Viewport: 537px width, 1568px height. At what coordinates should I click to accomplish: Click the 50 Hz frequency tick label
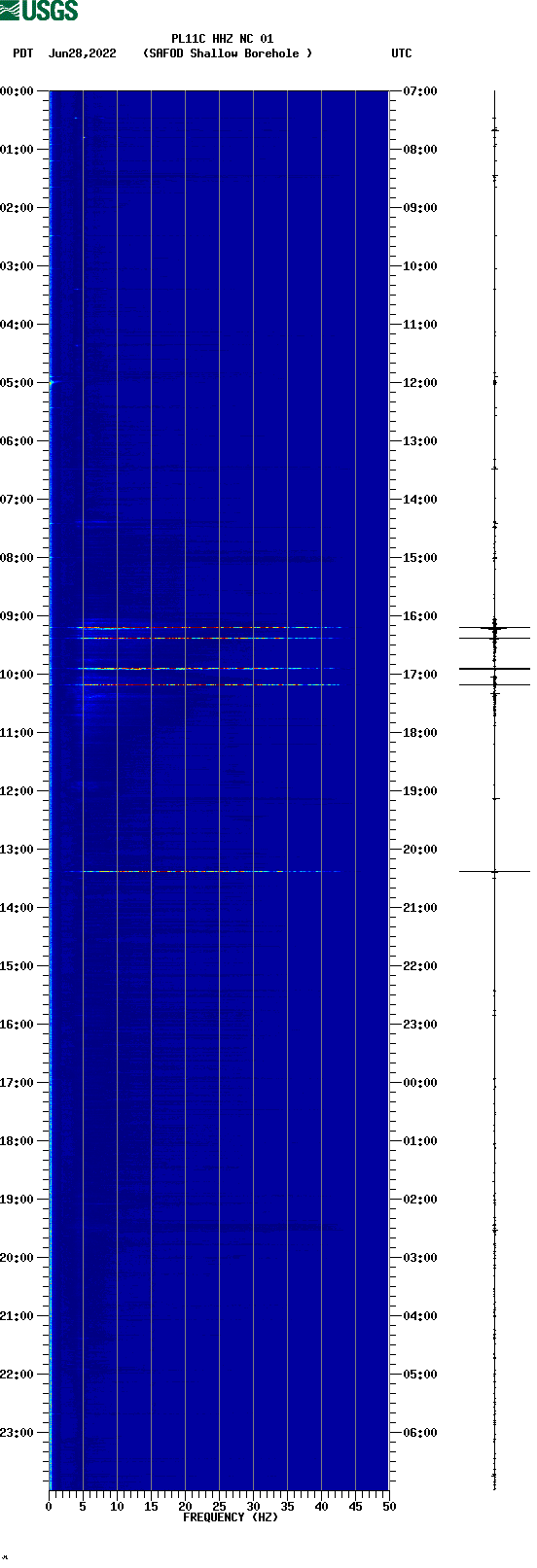click(389, 1507)
